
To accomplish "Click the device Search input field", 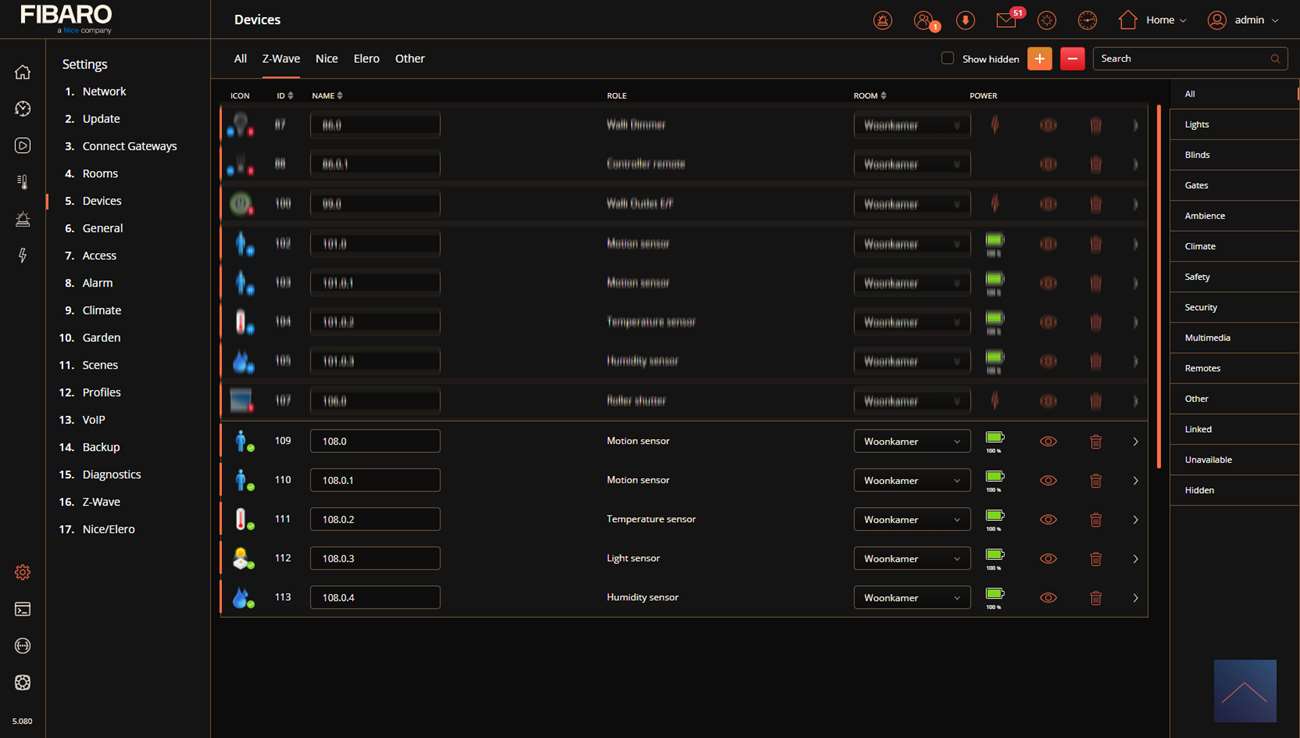I will [x=1180, y=59].
